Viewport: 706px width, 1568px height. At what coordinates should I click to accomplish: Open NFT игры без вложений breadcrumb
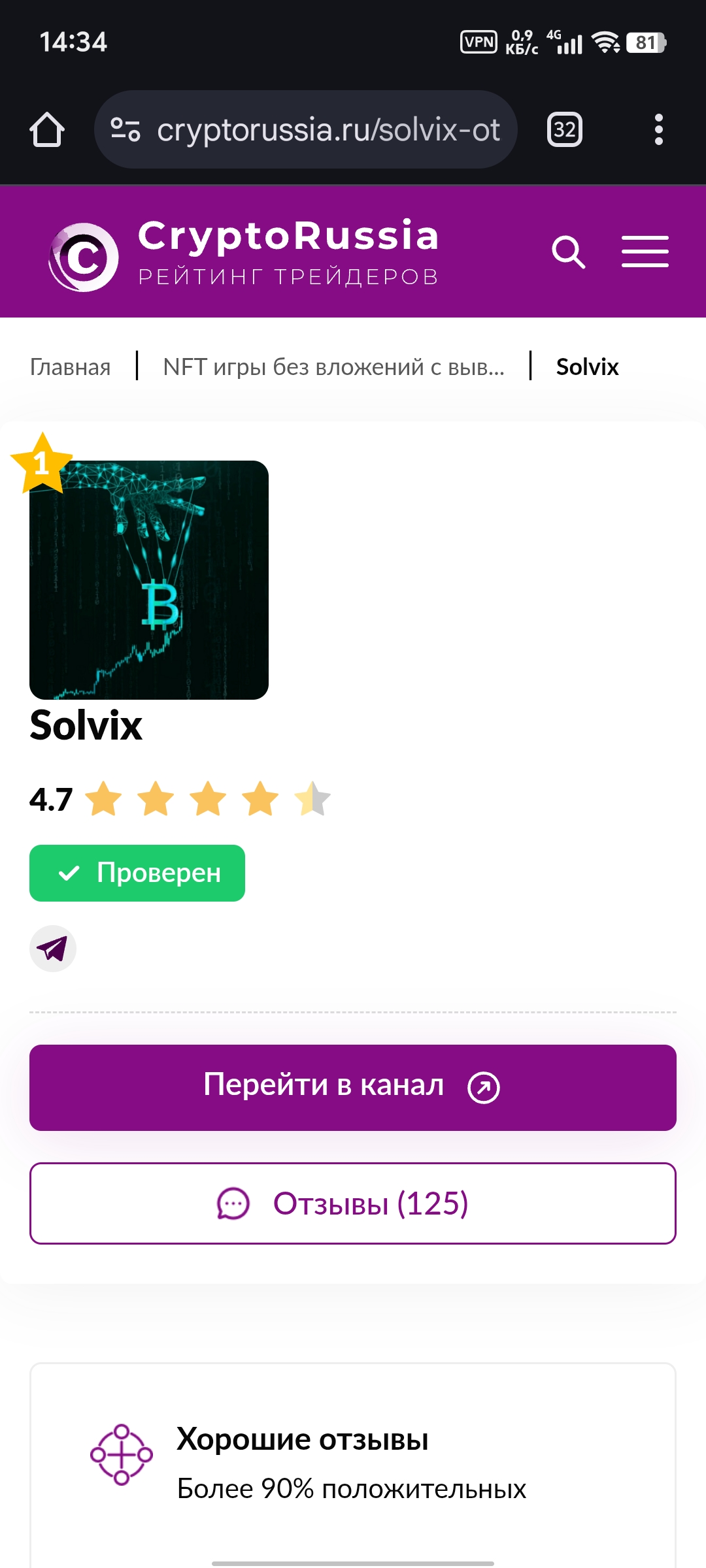[x=333, y=367]
